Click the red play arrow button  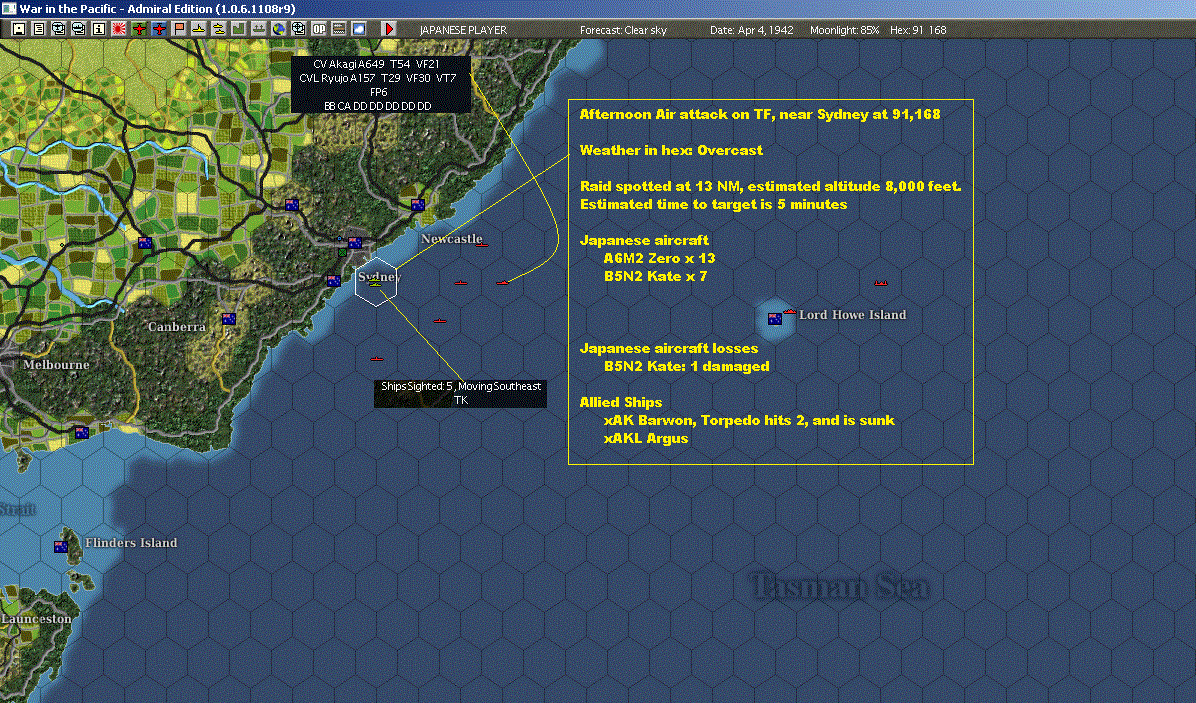(389, 29)
